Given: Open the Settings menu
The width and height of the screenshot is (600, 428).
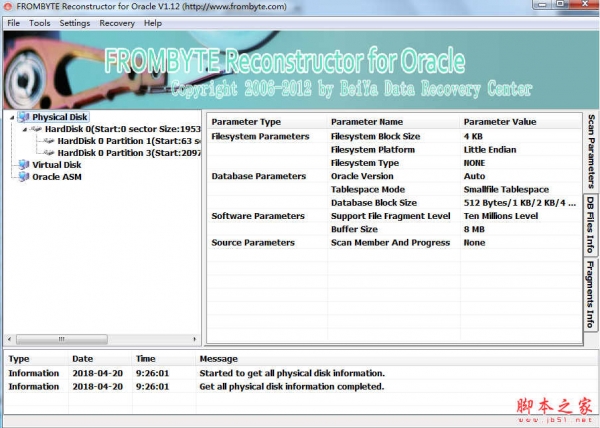Looking at the screenshot, I should click(x=74, y=22).
